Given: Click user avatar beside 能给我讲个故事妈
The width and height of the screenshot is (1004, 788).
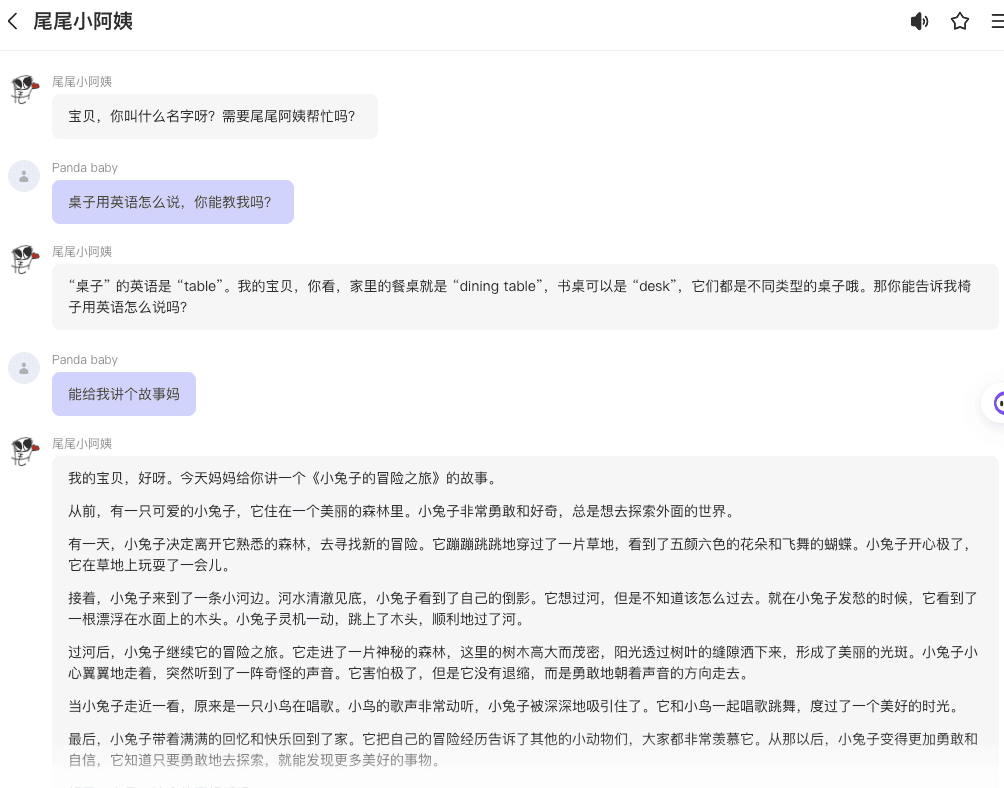Looking at the screenshot, I should tap(24, 368).
